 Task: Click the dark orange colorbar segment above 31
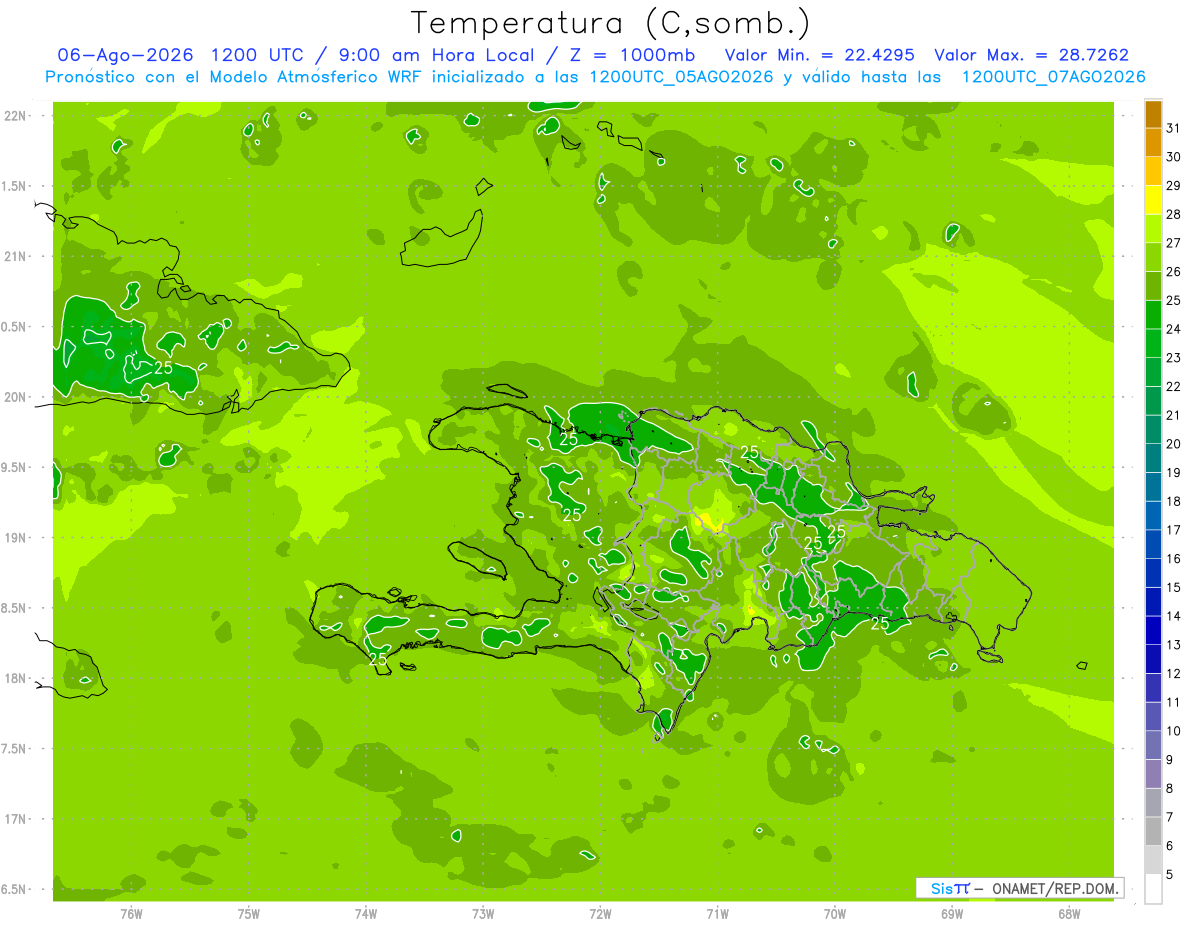[x=1153, y=114]
